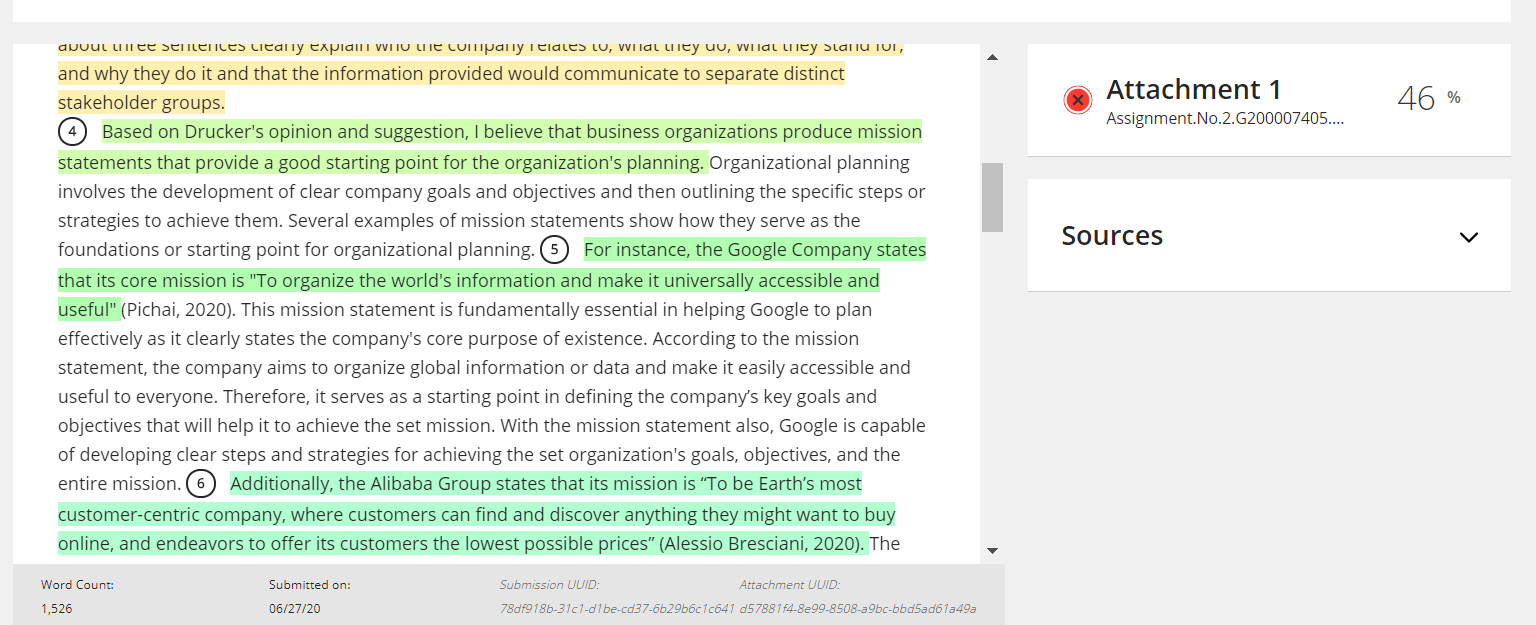The image size is (1536, 625).
Task: Click the attachment filename Assignment.No.2.G200007405
Action: coord(1225,119)
